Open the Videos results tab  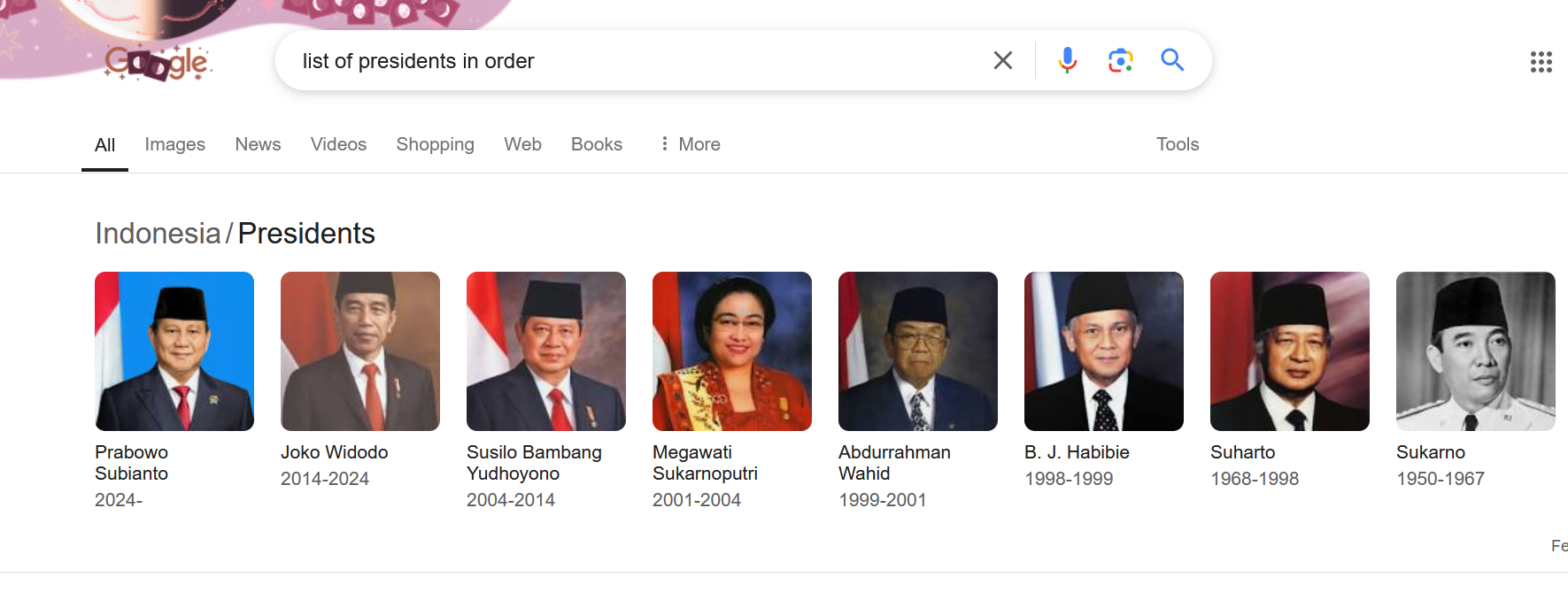(x=338, y=144)
